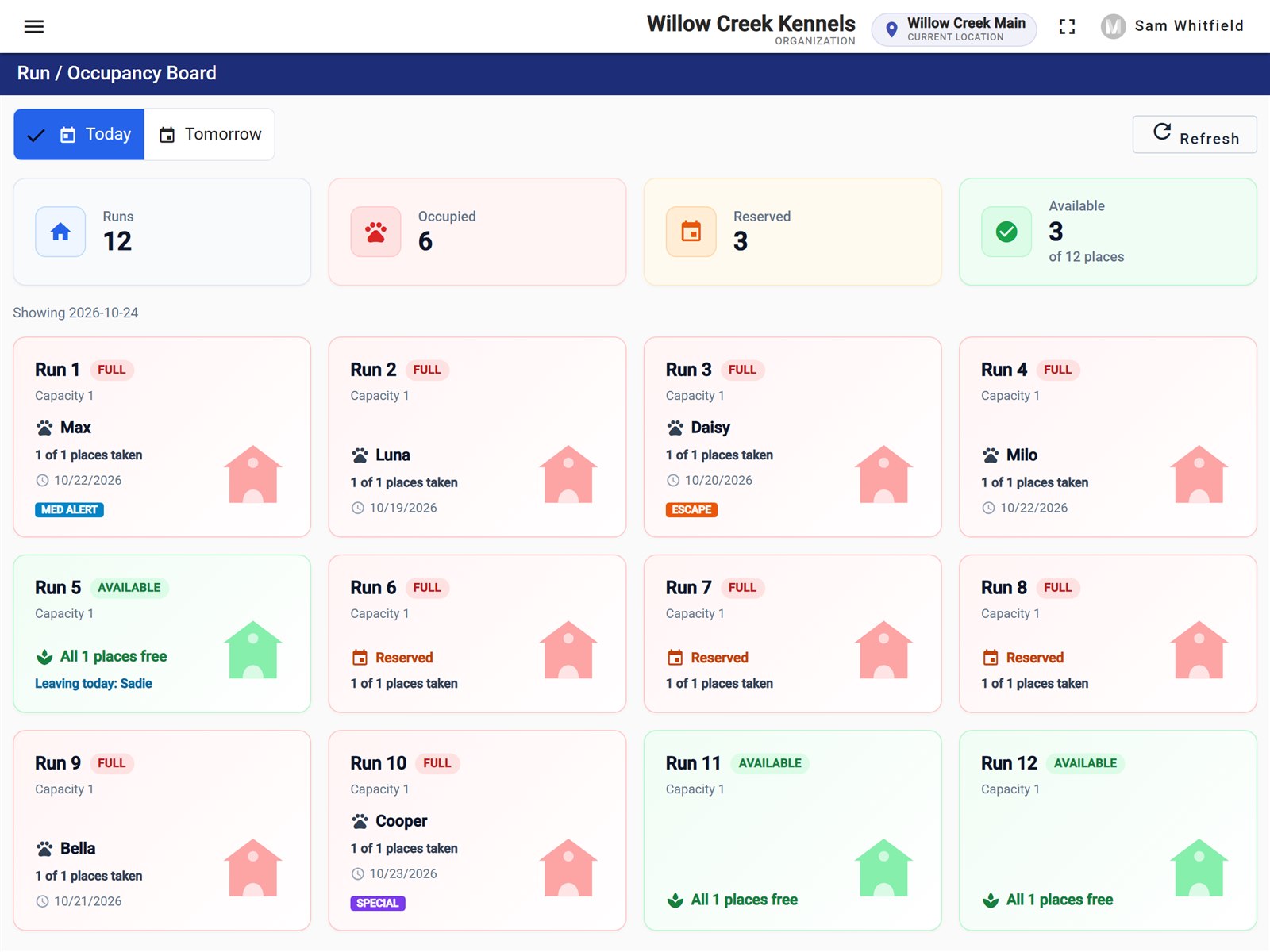Click the Willow Creek Main location pin
Viewport: 1270px width, 952px height.
pyautogui.click(x=891, y=29)
